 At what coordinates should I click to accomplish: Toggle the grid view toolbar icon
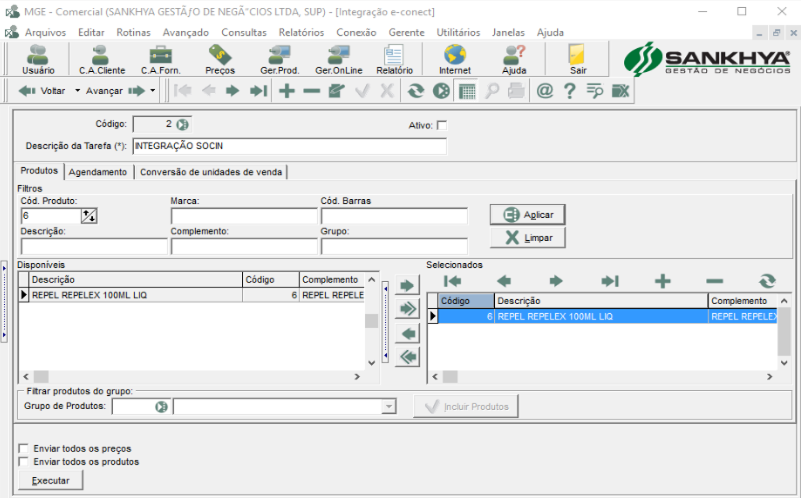point(467,91)
